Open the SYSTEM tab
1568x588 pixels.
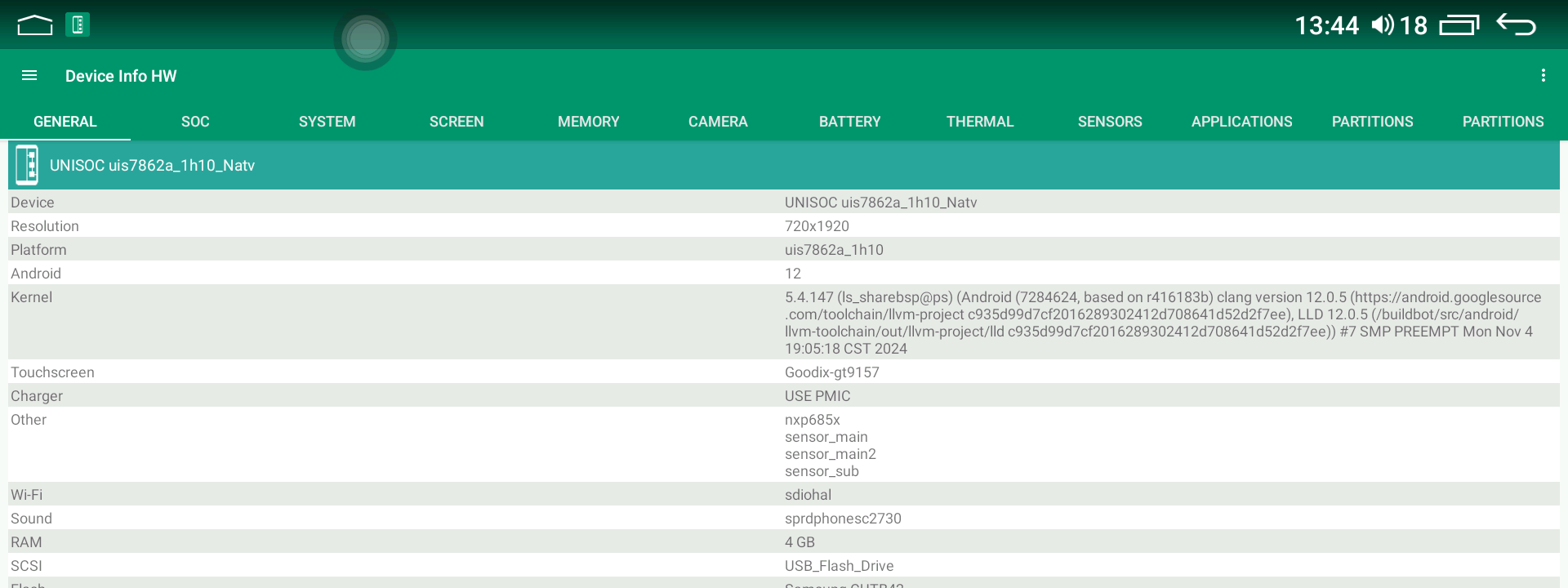[327, 122]
